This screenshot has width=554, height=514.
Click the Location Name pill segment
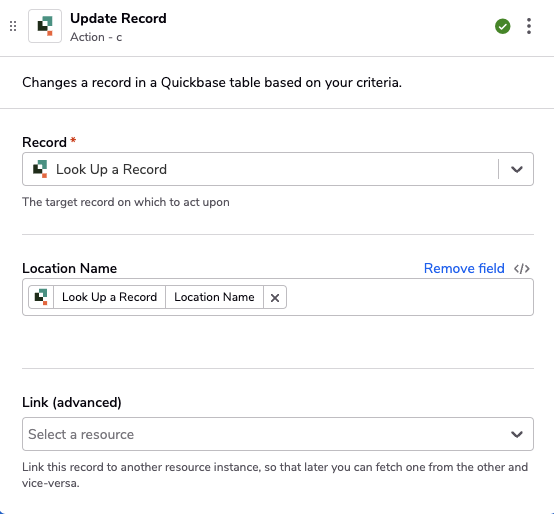click(214, 297)
